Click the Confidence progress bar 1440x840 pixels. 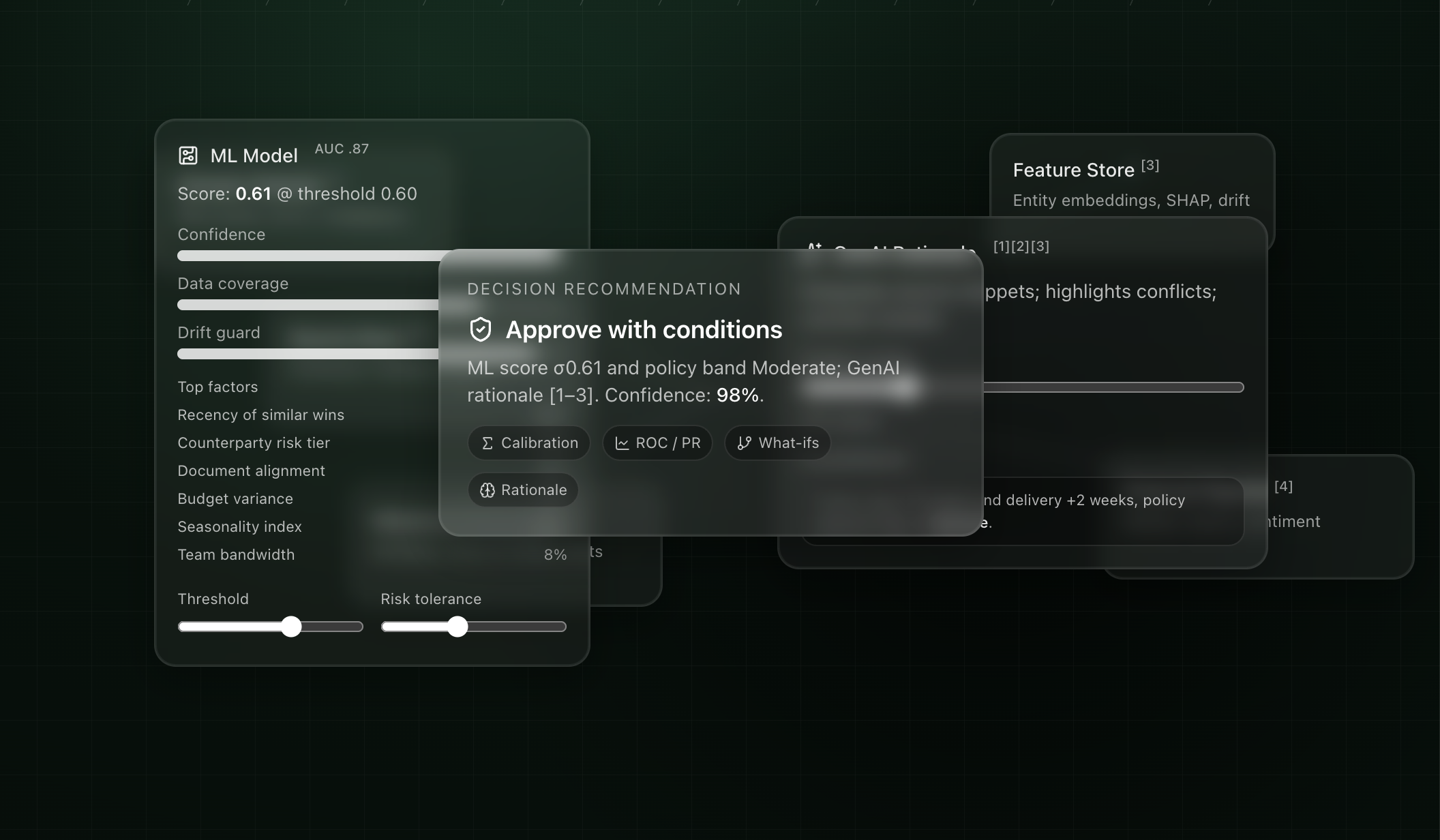tap(307, 256)
